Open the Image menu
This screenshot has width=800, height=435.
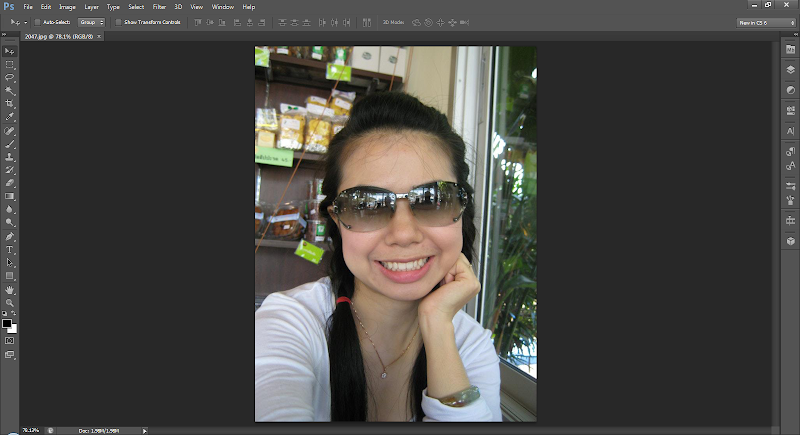tap(67, 7)
